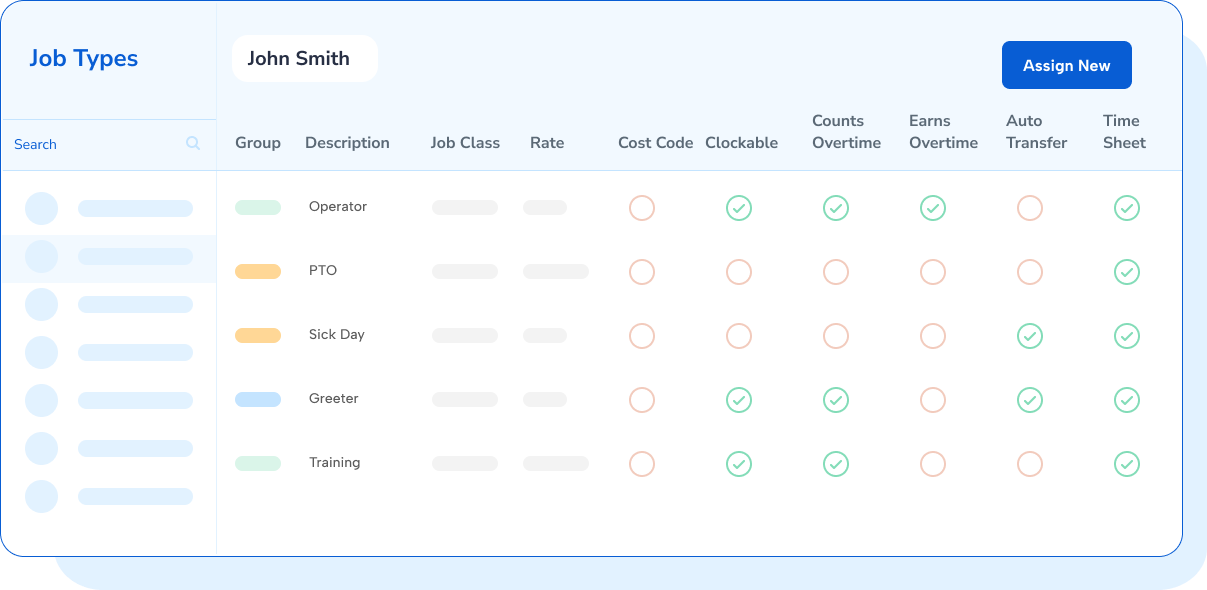The image size is (1207, 590).
Task: Toggle Earns Overtime off for Operator
Action: (x=932, y=208)
